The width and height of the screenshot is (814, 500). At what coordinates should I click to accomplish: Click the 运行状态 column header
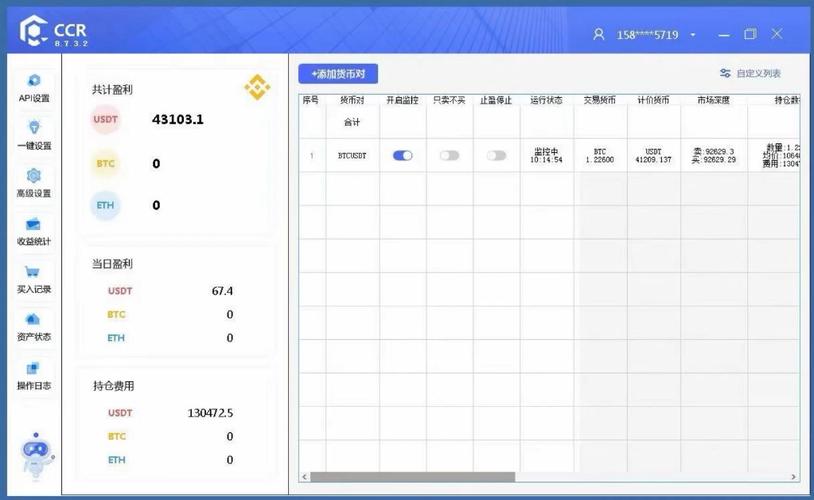coord(546,100)
